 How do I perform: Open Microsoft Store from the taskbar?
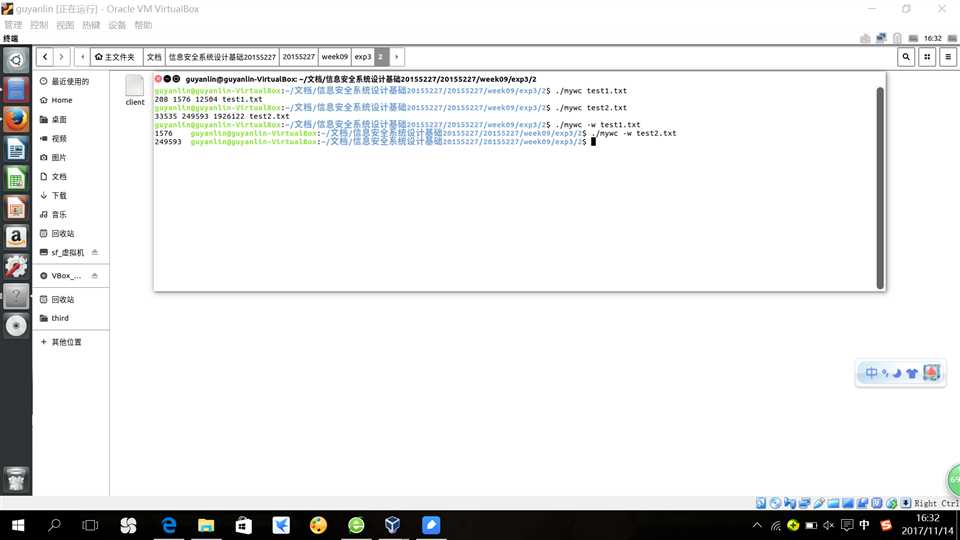pyautogui.click(x=244, y=525)
